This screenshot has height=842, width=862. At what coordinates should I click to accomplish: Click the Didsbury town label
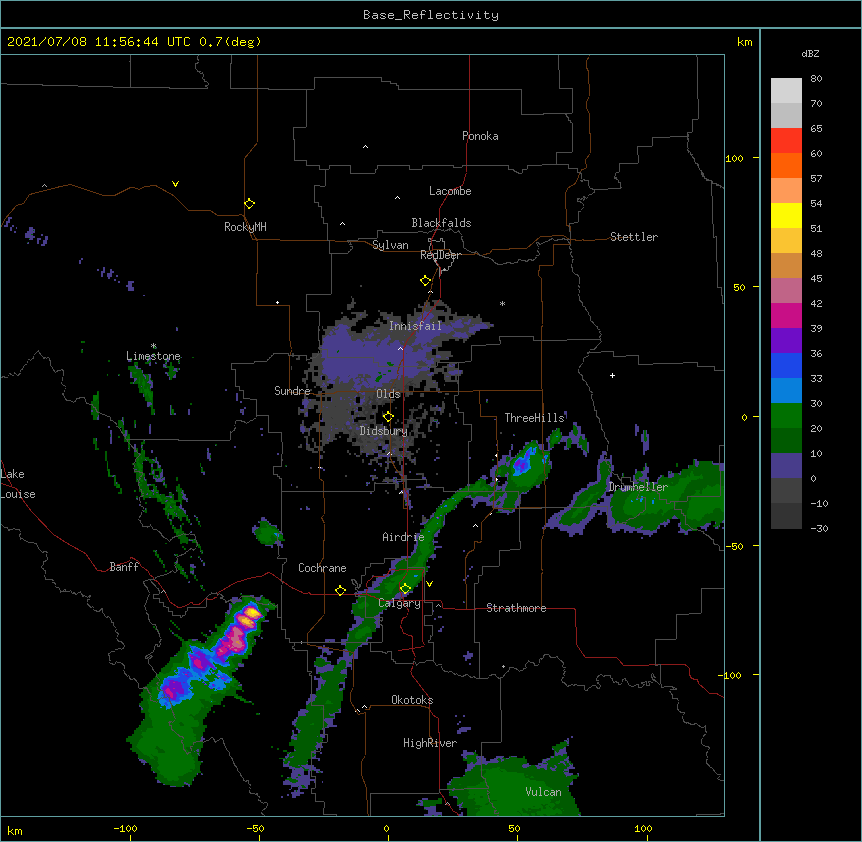click(x=384, y=431)
